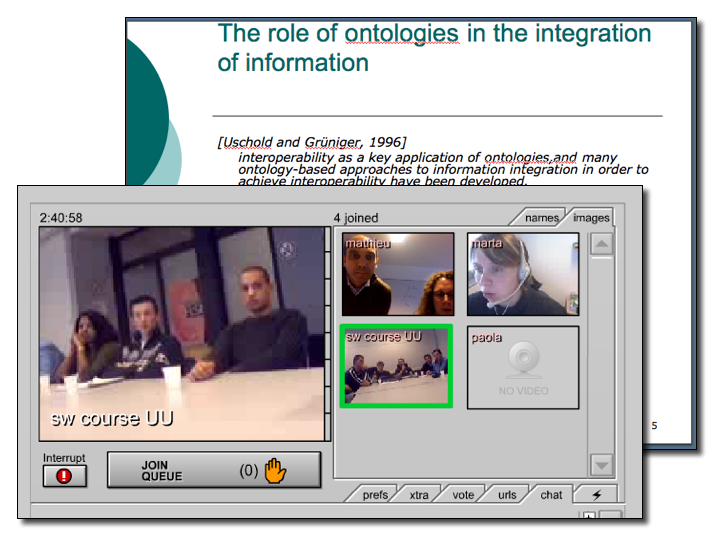Open the vote tab
The width and height of the screenshot is (720, 540).
[x=463, y=495]
